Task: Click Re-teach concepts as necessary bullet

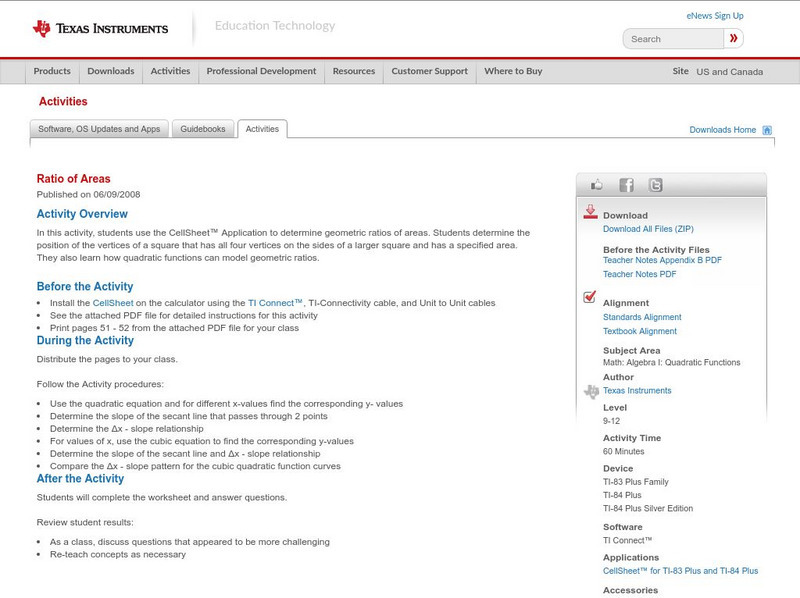Action: click(118, 554)
